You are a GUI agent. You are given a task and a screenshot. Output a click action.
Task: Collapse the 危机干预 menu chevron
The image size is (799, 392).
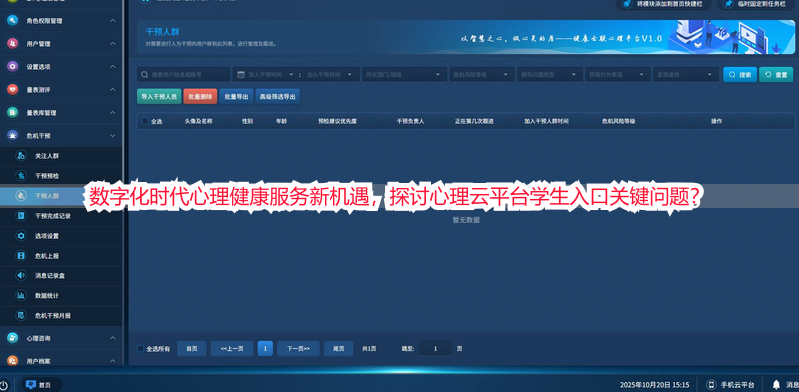(113, 136)
